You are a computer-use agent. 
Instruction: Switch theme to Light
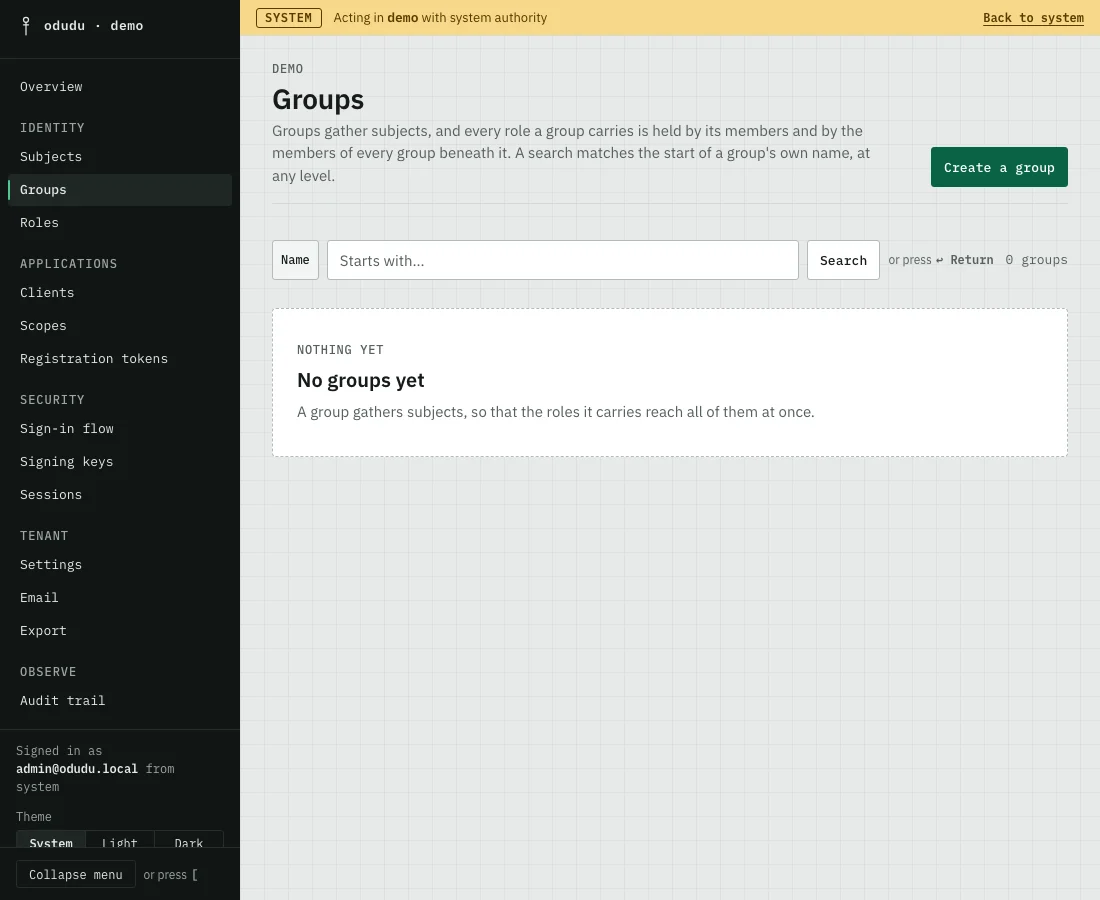click(120, 840)
